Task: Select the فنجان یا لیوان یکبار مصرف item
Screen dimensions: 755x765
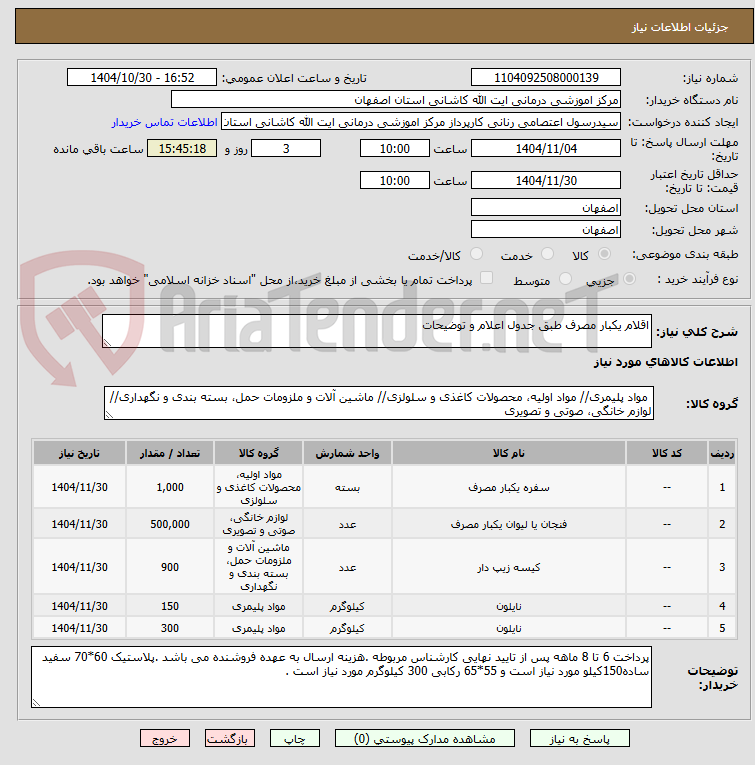Action: [x=509, y=524]
